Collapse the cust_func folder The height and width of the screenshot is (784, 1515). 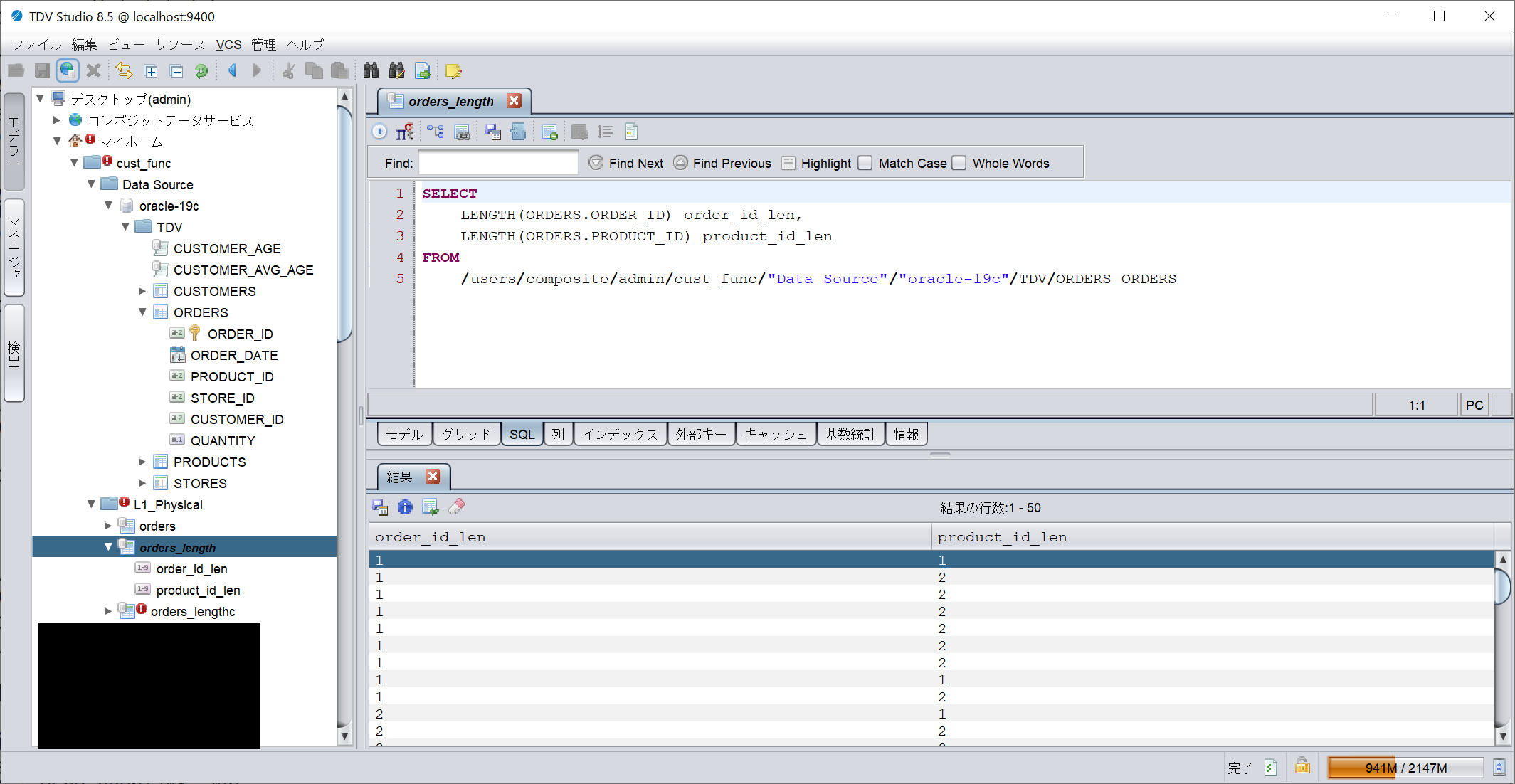point(74,162)
